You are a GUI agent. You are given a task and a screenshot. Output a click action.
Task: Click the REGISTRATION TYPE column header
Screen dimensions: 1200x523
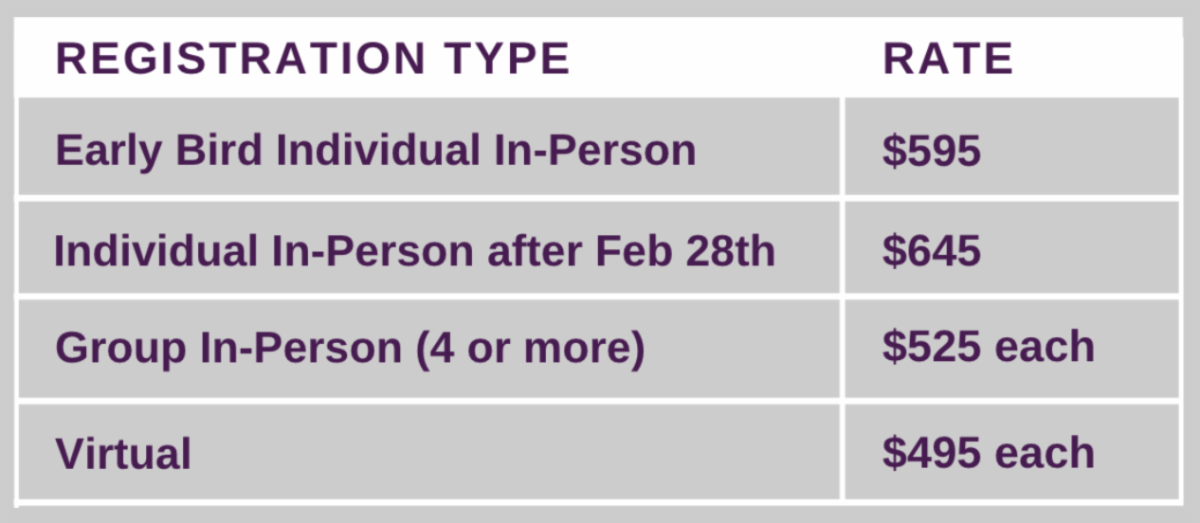coord(312,59)
